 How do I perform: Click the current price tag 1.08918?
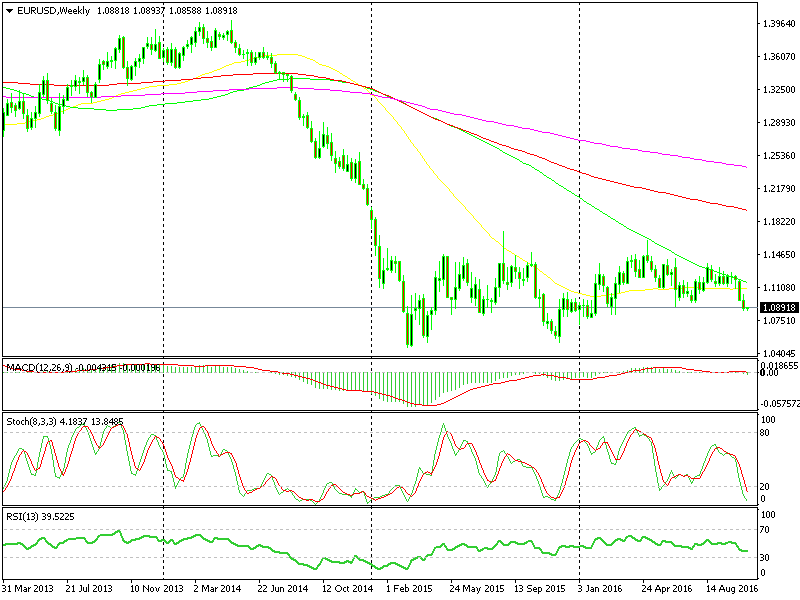click(x=779, y=307)
